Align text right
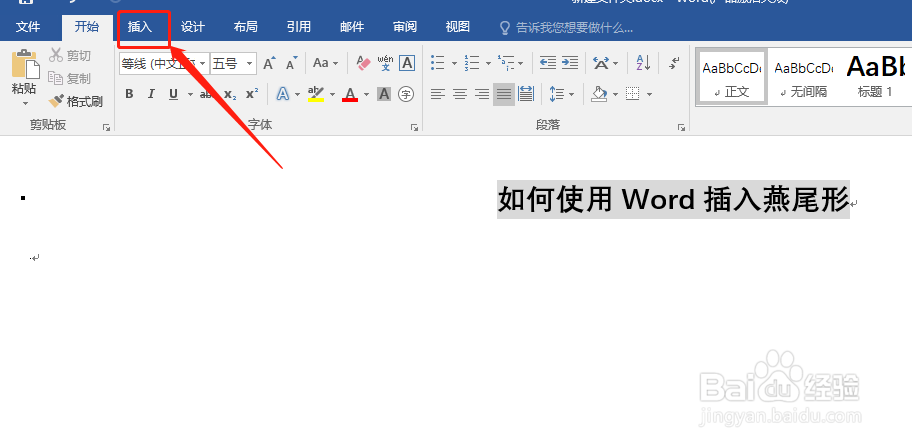Image resolution: width=912 pixels, height=447 pixels. (x=482, y=94)
